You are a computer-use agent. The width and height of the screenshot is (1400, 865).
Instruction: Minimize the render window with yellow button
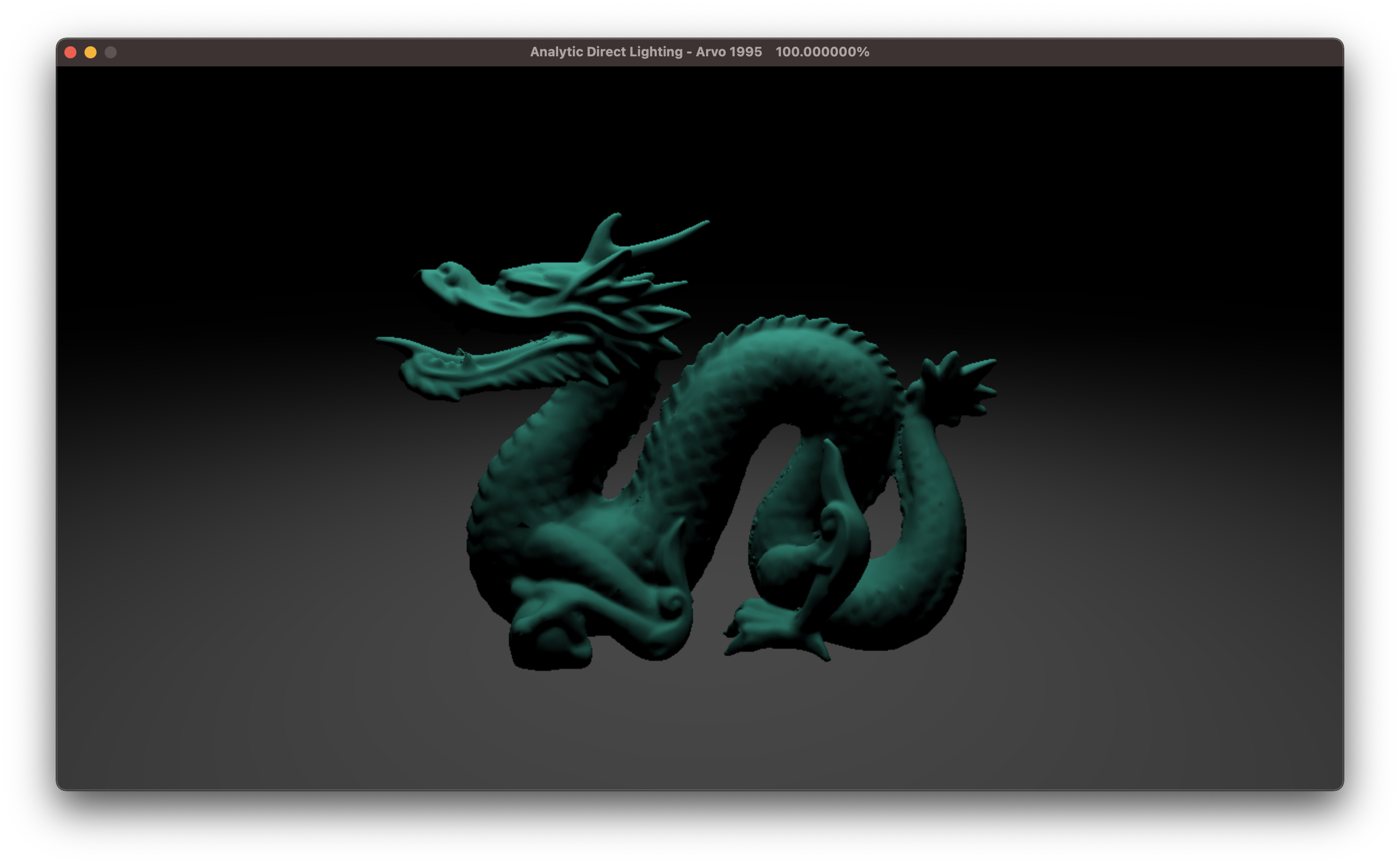91,52
